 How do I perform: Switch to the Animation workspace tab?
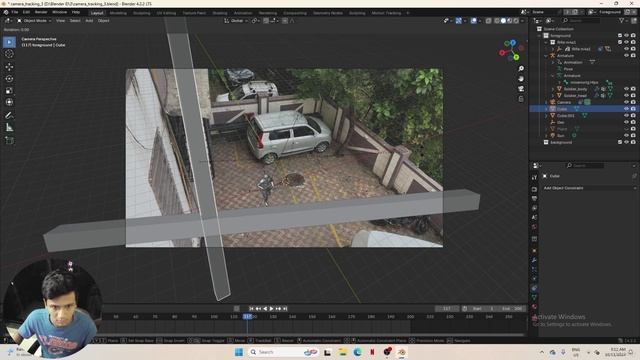243,13
